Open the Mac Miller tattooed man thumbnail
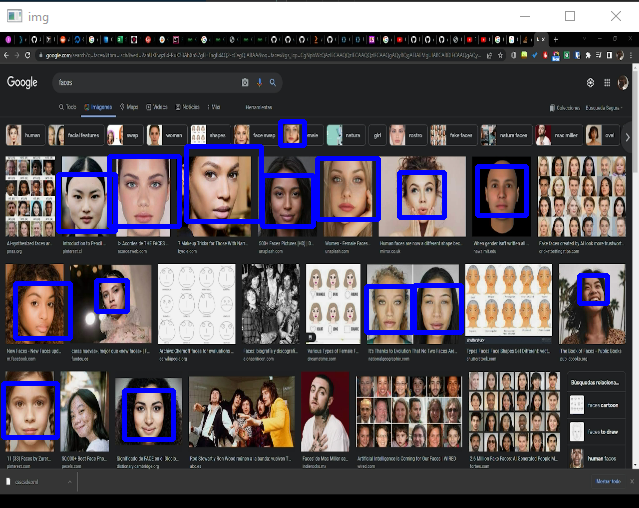This screenshot has width=639, height=508. click(325, 411)
